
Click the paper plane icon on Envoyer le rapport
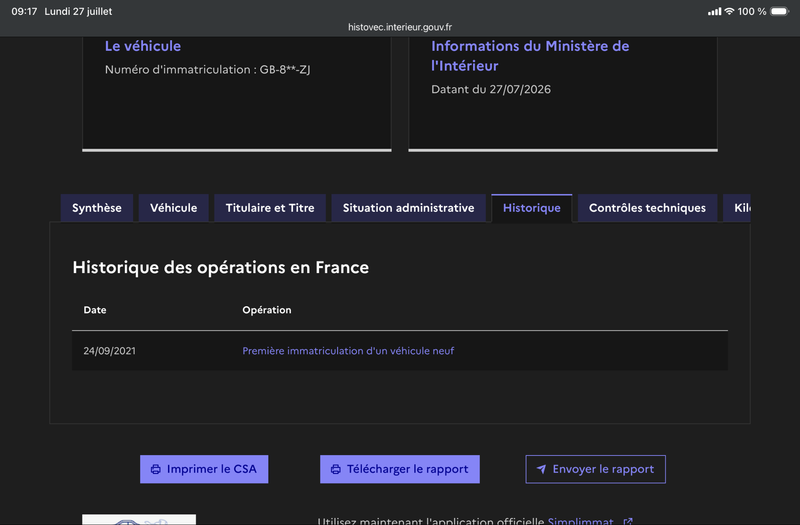pyautogui.click(x=541, y=469)
